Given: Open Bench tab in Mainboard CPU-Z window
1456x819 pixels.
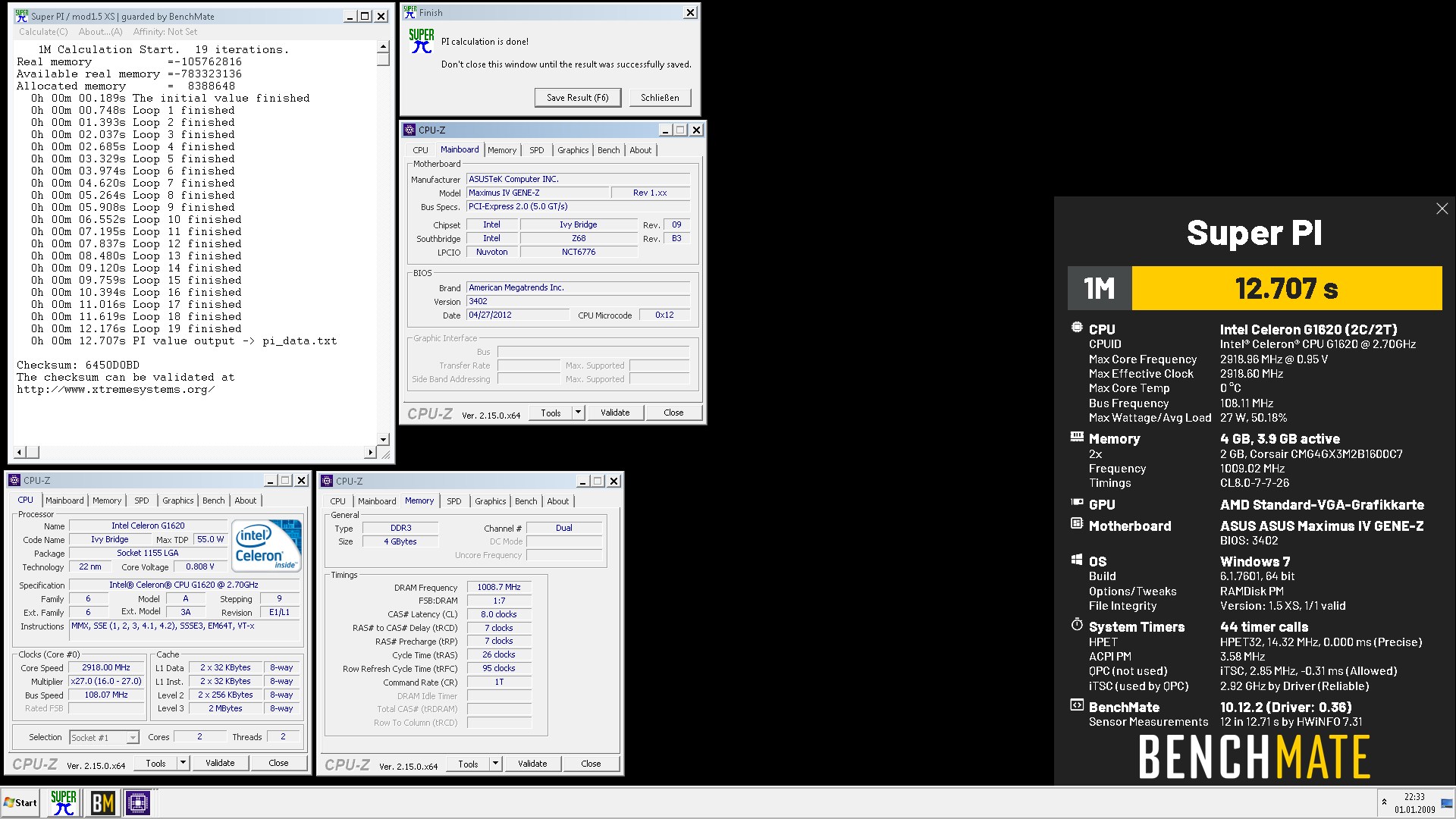Looking at the screenshot, I should [x=608, y=150].
